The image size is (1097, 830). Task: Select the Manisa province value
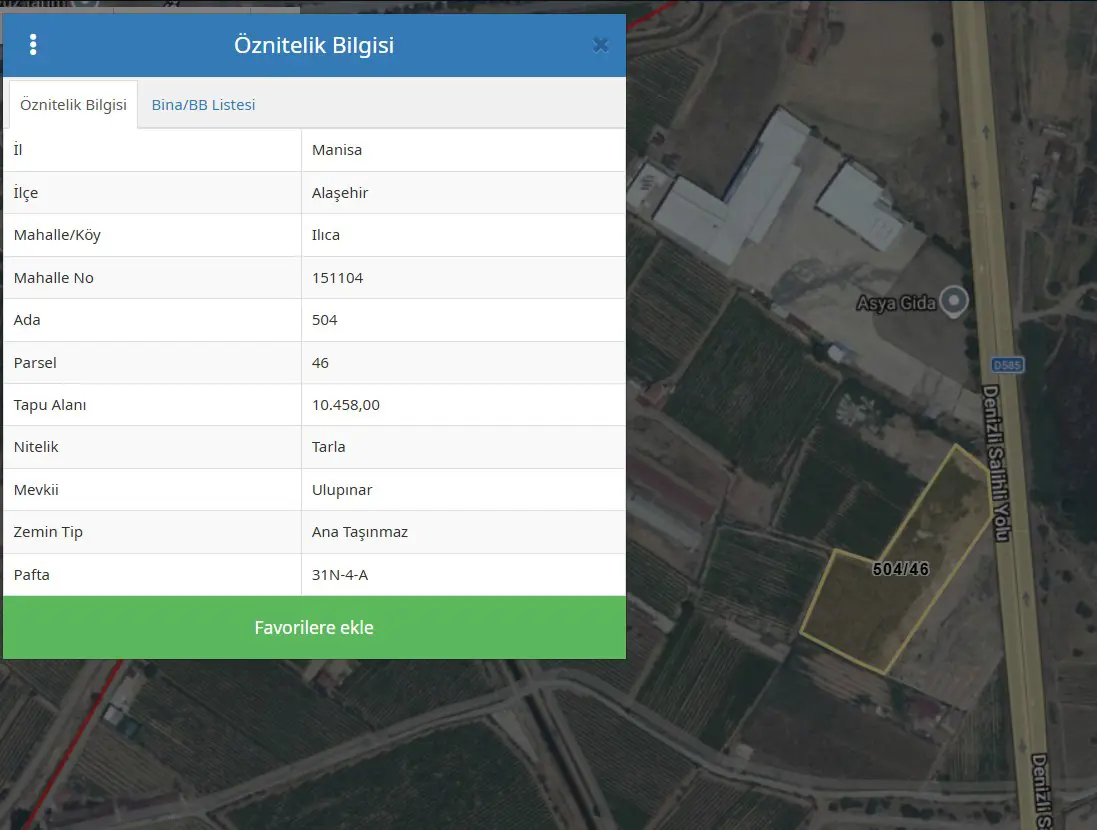337,150
